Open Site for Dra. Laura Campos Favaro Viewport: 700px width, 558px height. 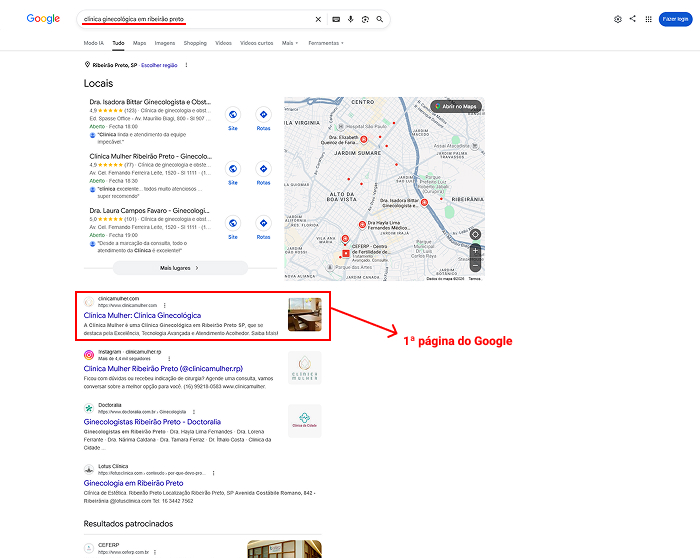[233, 228]
